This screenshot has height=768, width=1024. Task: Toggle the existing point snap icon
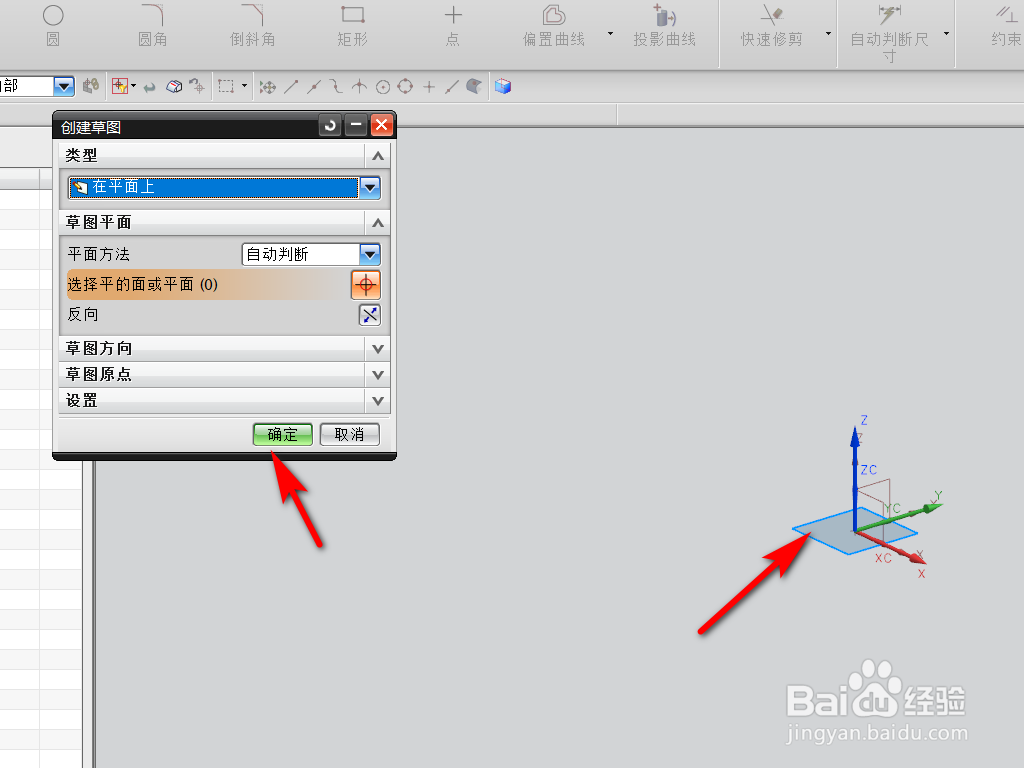coord(429,86)
